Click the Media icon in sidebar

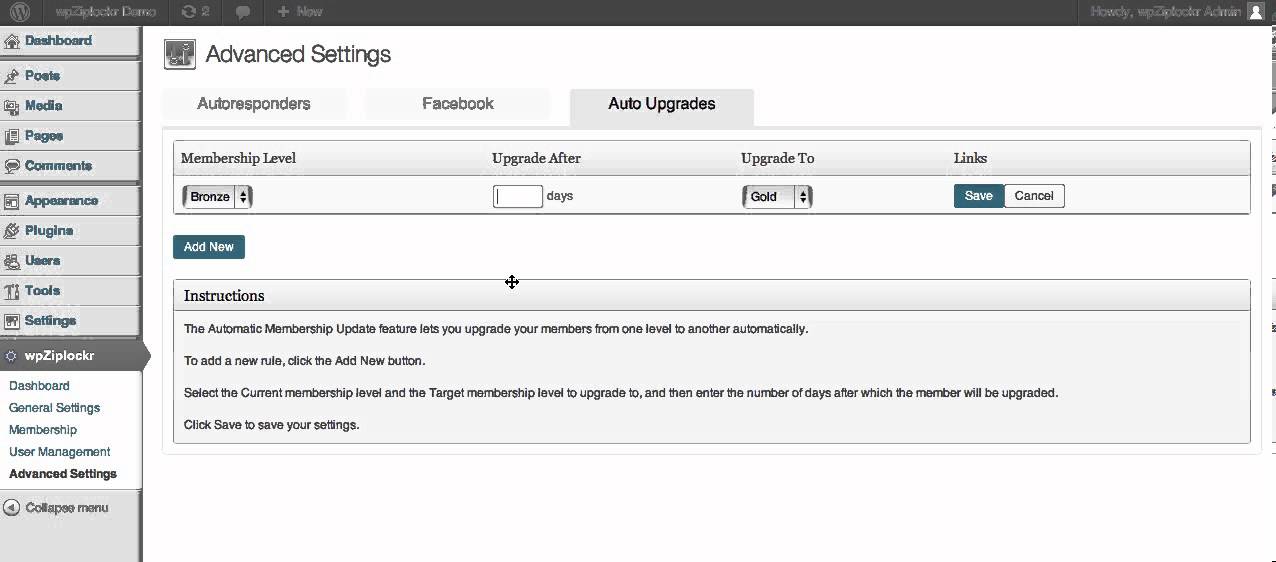(12, 106)
